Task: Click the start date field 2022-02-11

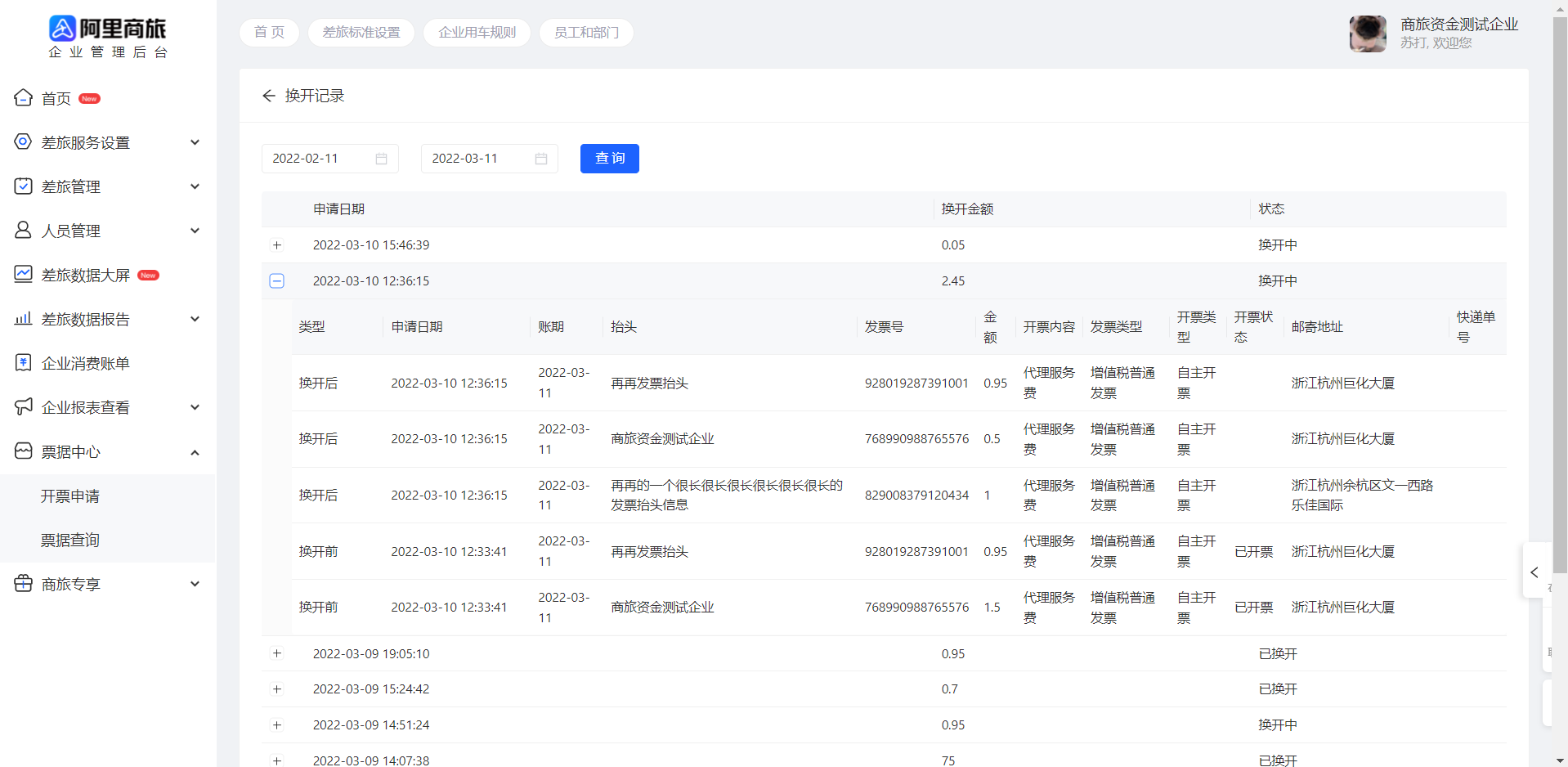Action: click(330, 159)
